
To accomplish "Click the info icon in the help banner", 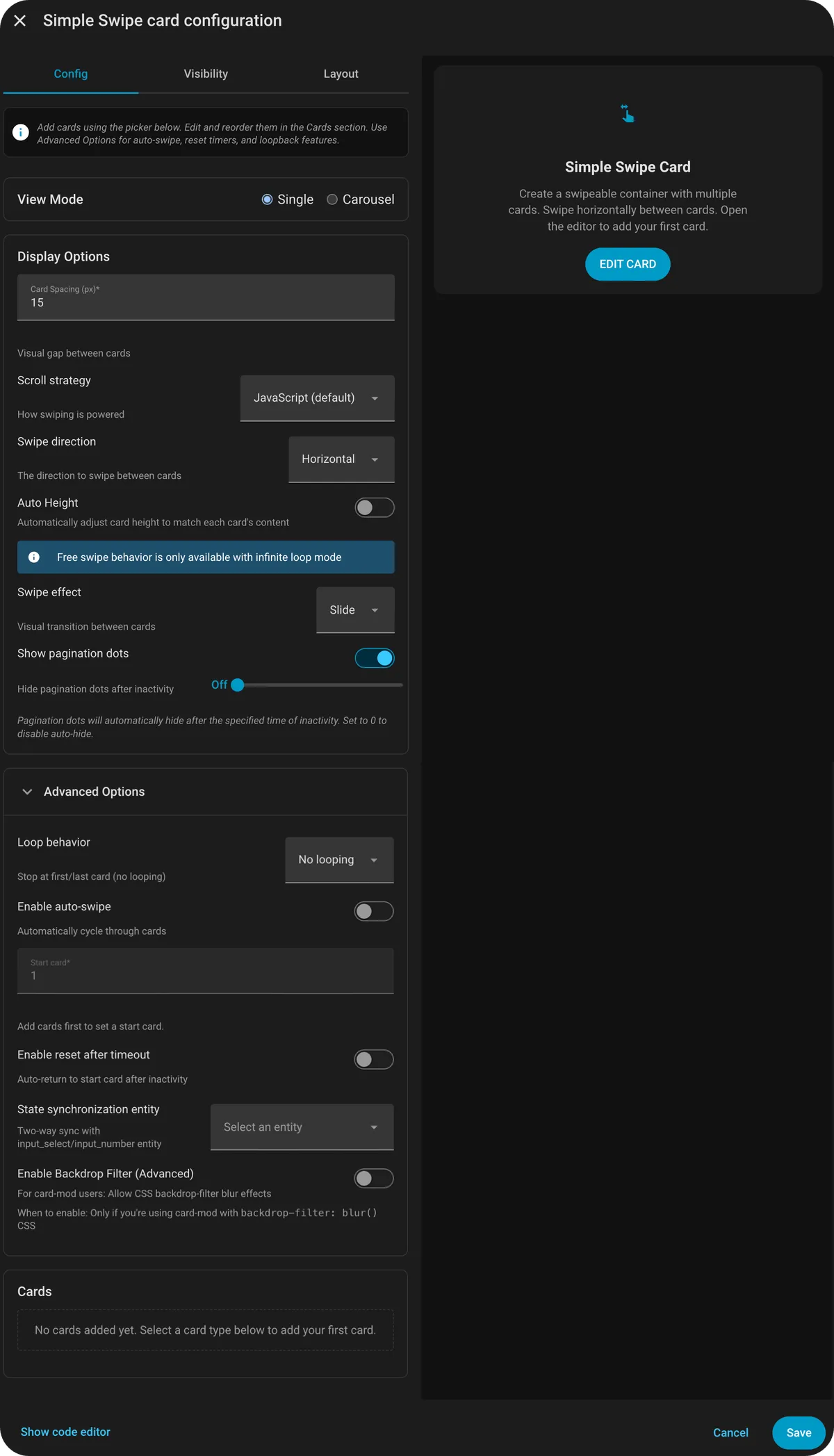I will click(x=21, y=132).
